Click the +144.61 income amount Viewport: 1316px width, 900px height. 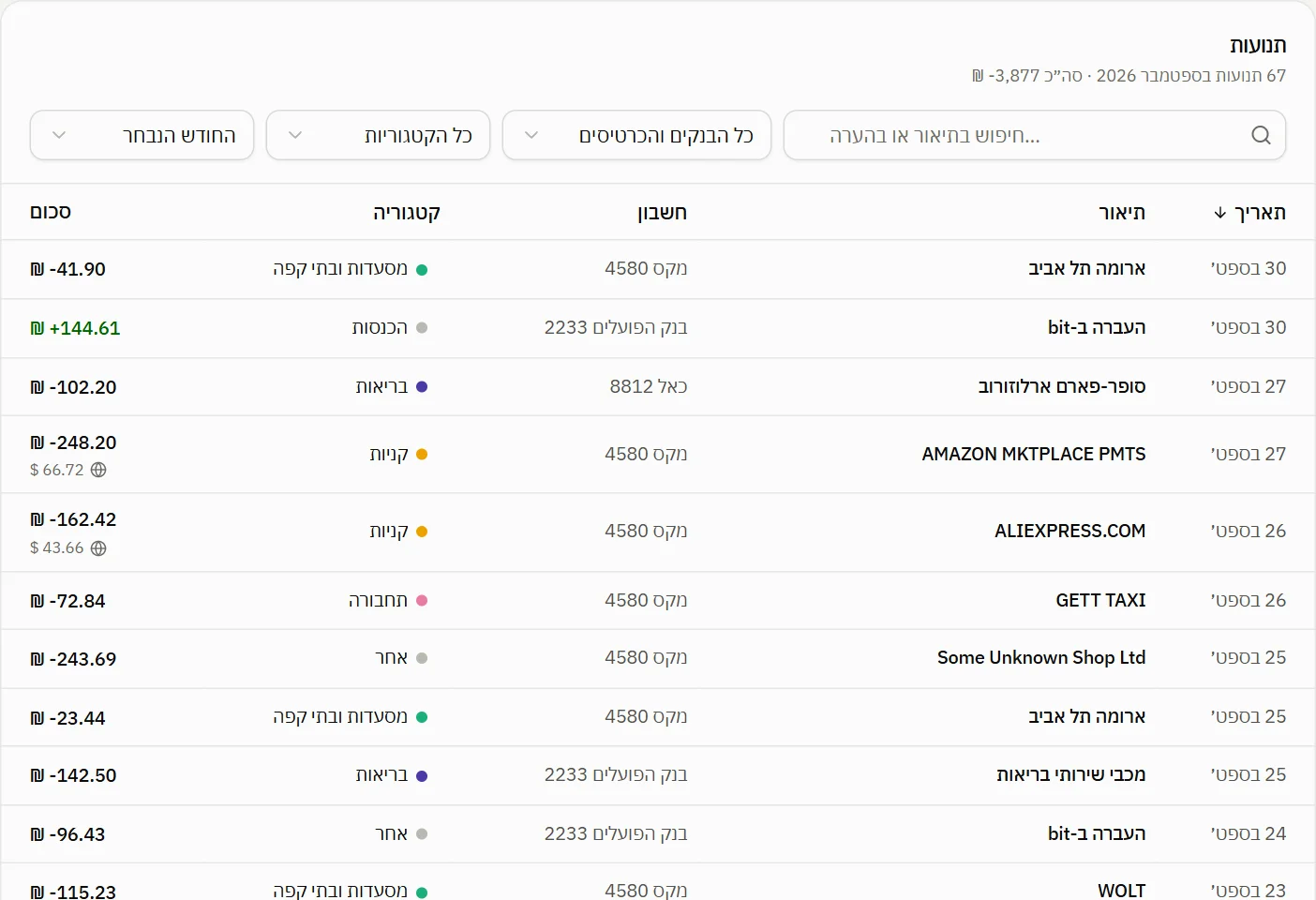(75, 328)
